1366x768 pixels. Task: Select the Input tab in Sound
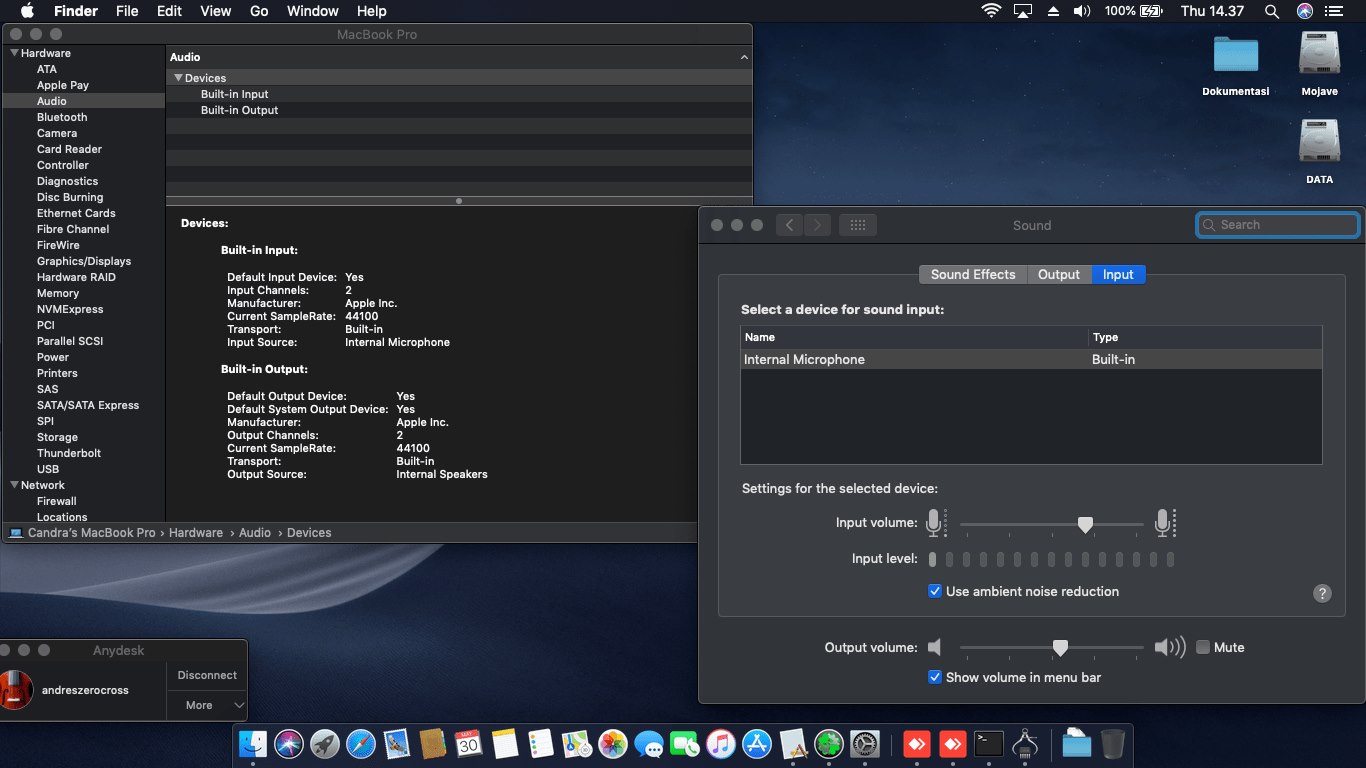click(x=1118, y=274)
